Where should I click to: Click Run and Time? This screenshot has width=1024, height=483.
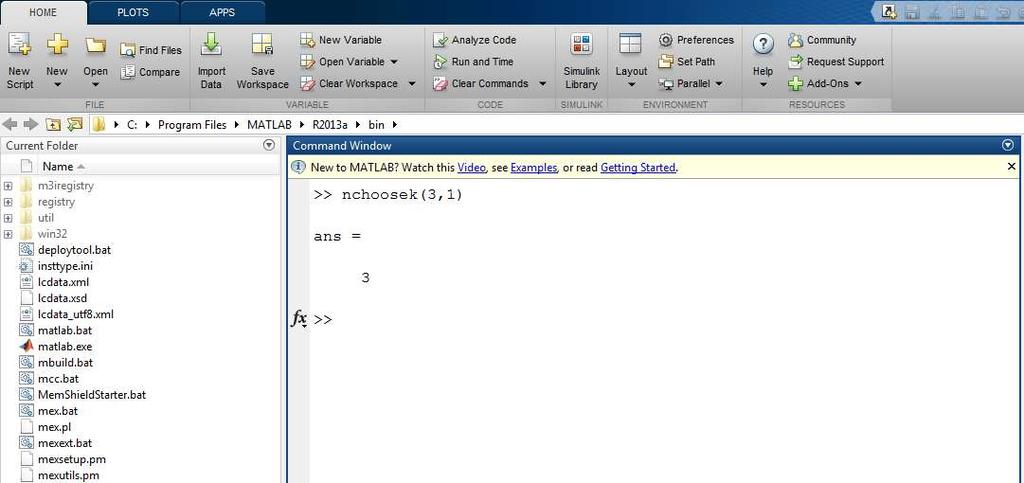pyautogui.click(x=473, y=61)
